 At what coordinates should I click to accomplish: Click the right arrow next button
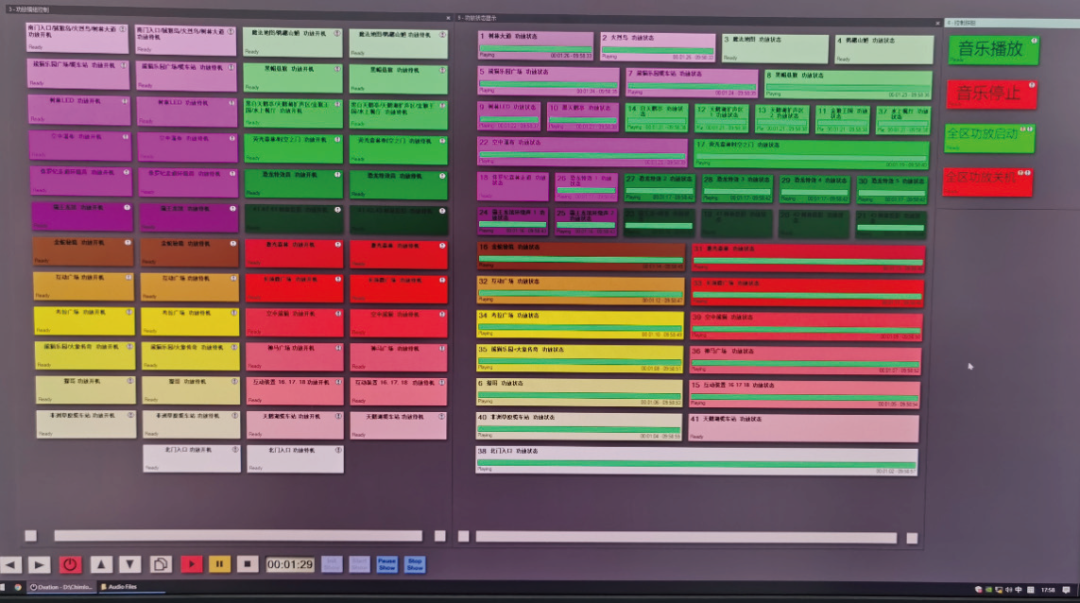click(38, 565)
